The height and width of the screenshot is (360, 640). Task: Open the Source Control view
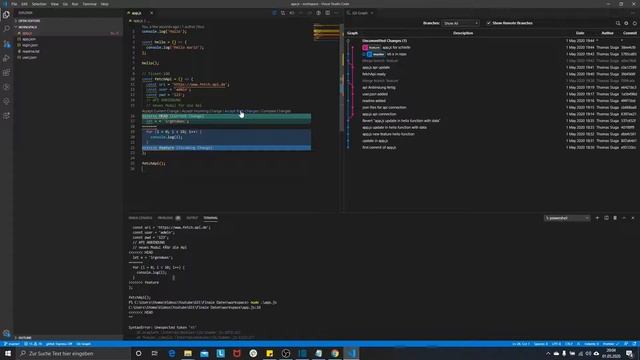click(7, 44)
